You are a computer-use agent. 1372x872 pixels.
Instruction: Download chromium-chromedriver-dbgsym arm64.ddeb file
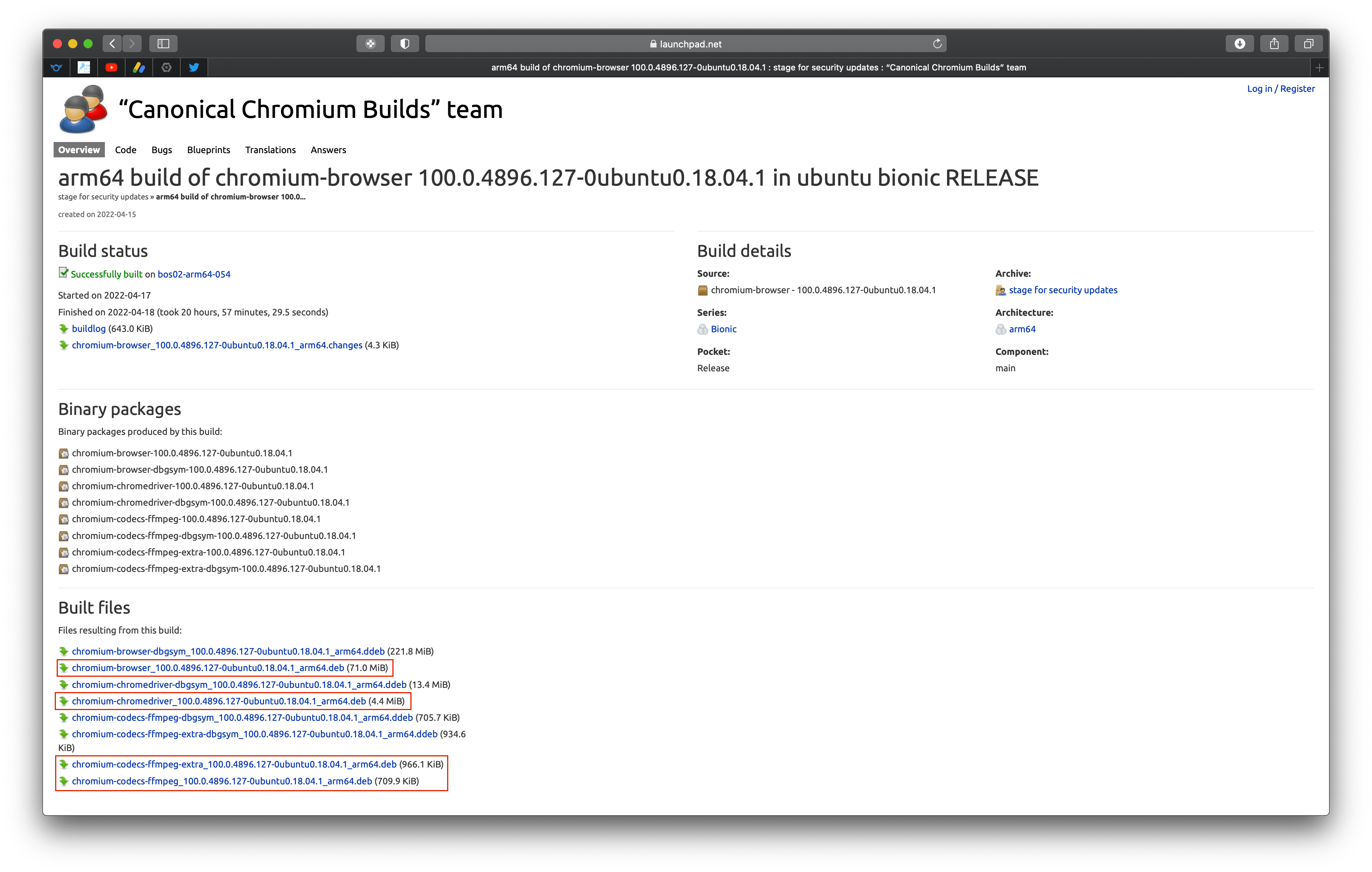point(239,684)
